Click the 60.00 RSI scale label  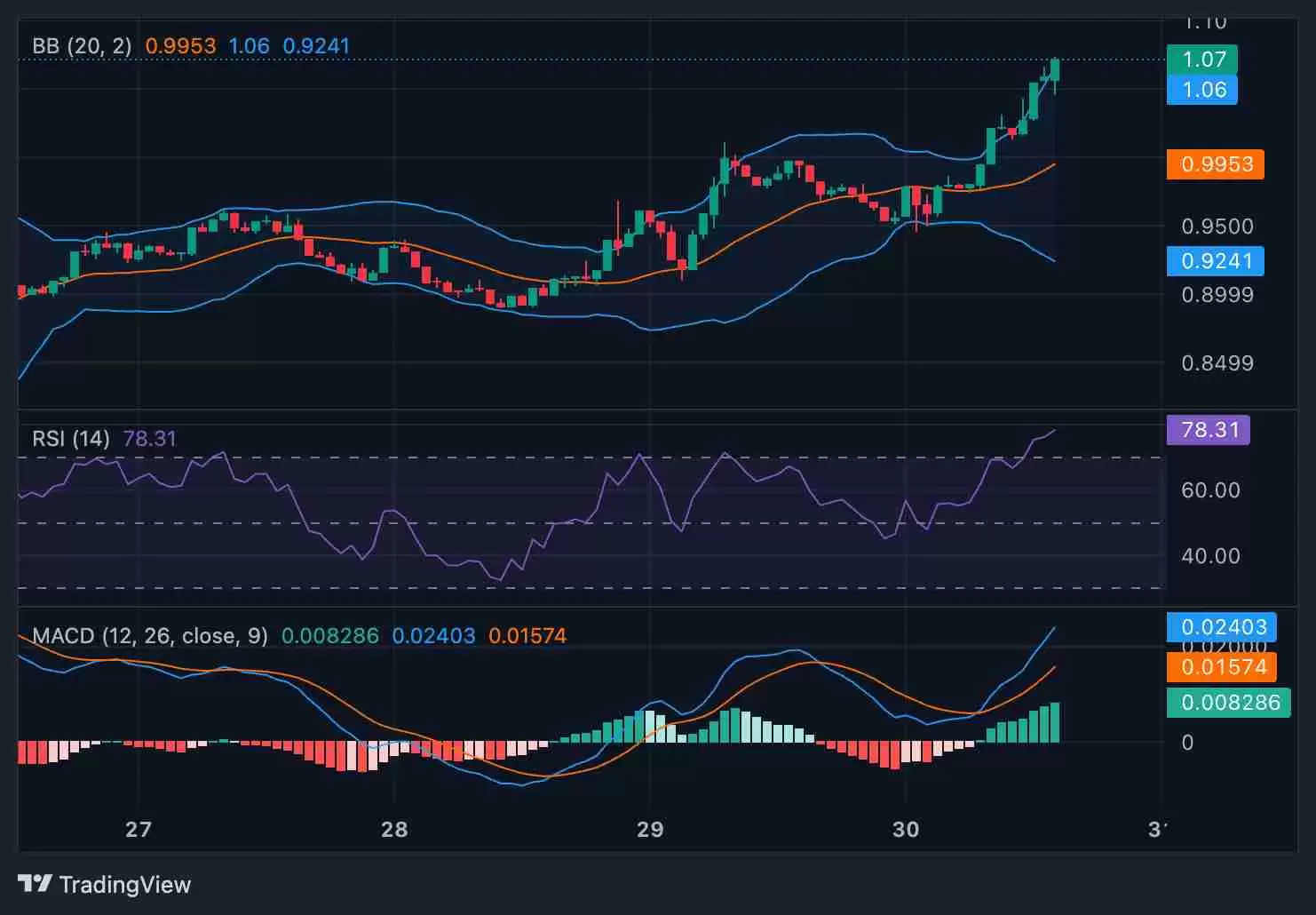click(x=1209, y=490)
